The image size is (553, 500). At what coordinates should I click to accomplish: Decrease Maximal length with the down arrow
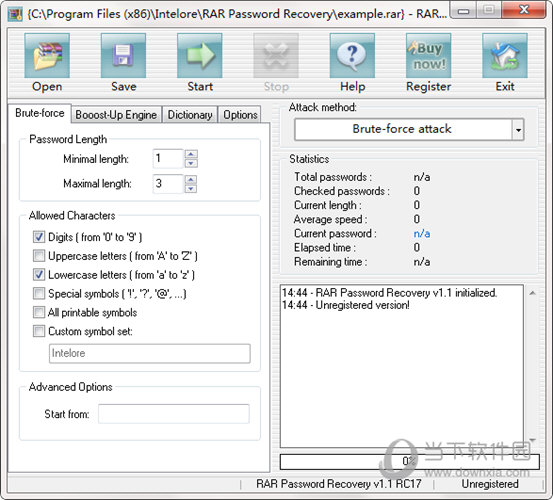191,189
